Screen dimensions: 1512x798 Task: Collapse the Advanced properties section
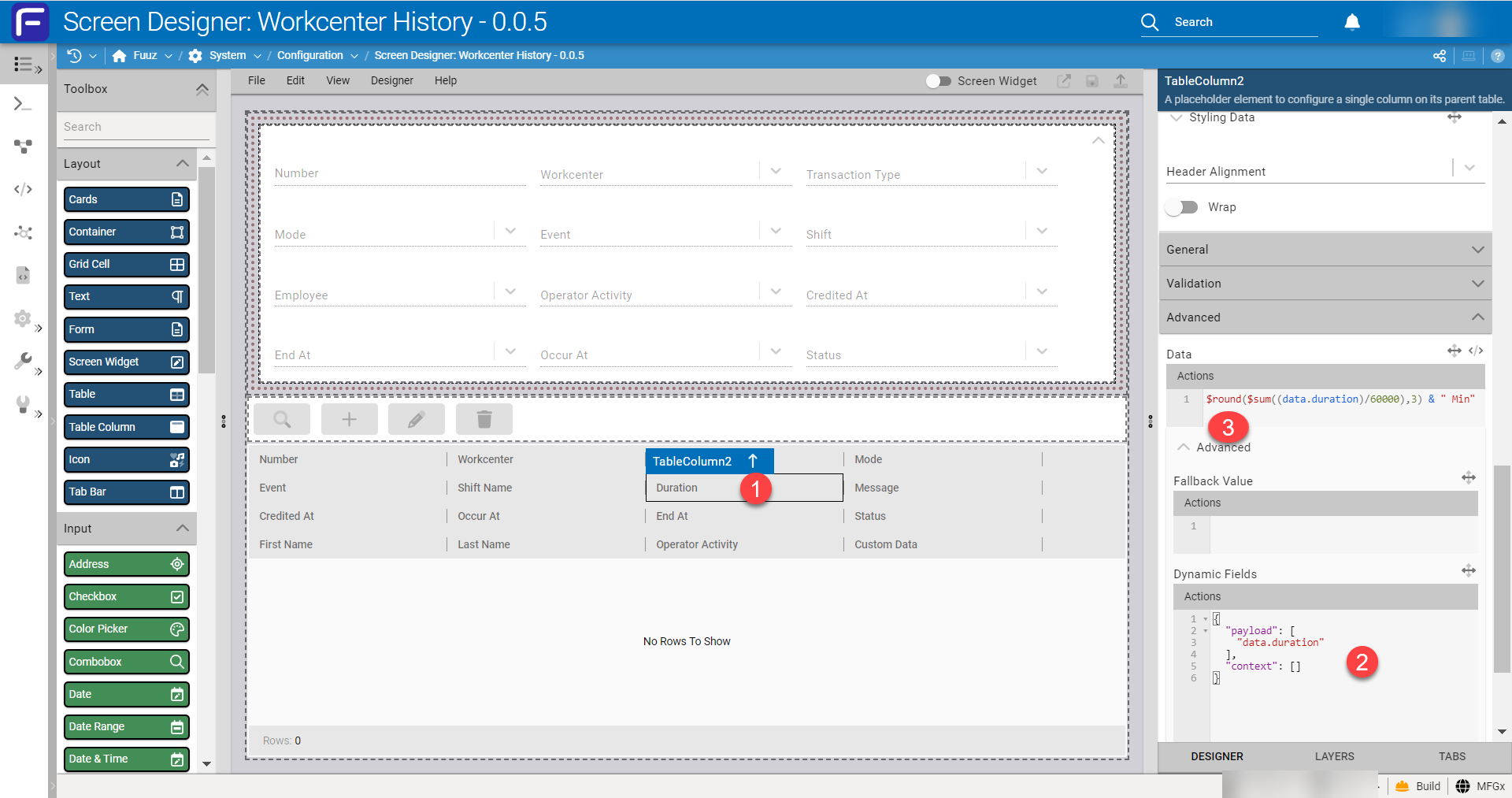tap(1325, 317)
